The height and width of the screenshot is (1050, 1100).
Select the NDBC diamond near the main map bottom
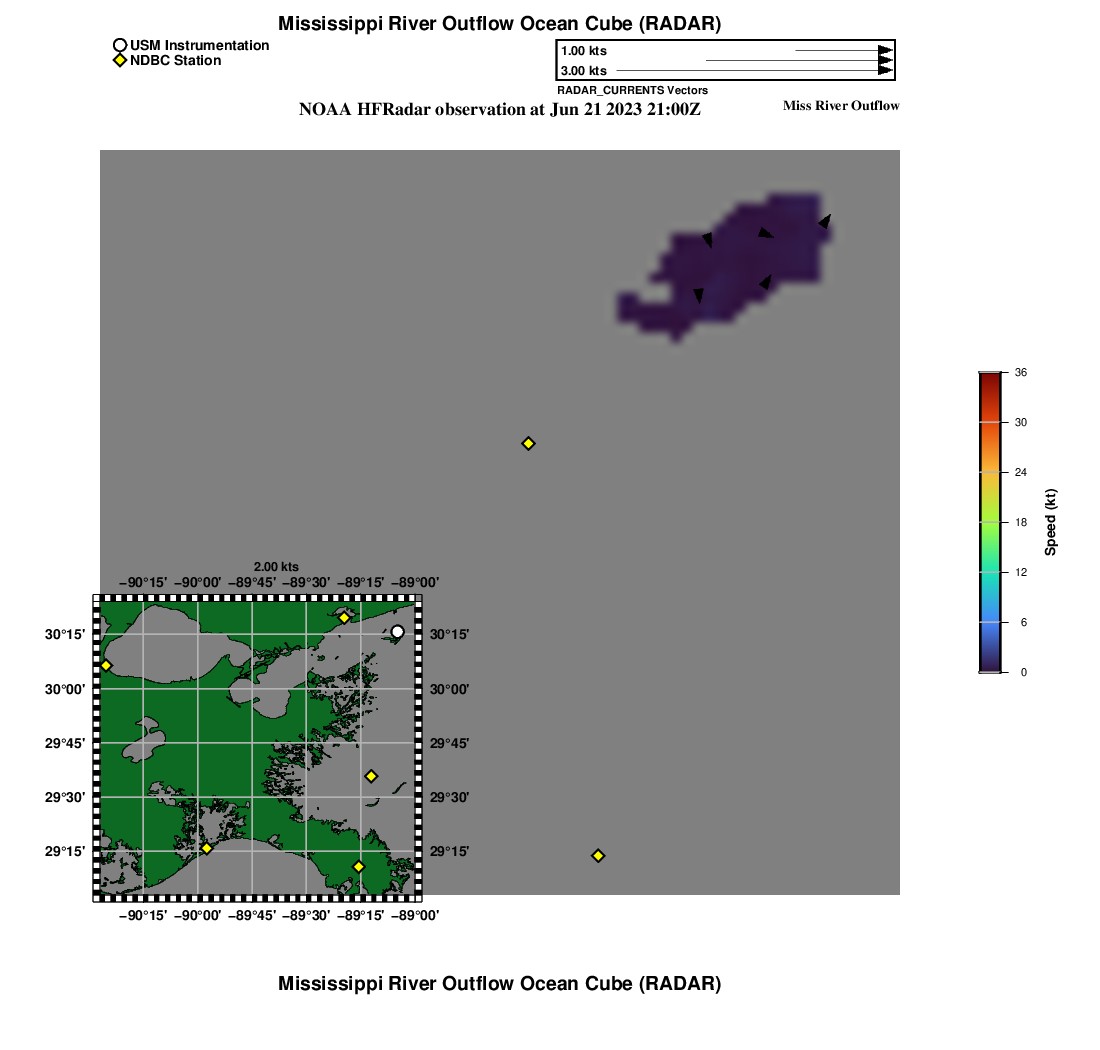pyautogui.click(x=598, y=855)
